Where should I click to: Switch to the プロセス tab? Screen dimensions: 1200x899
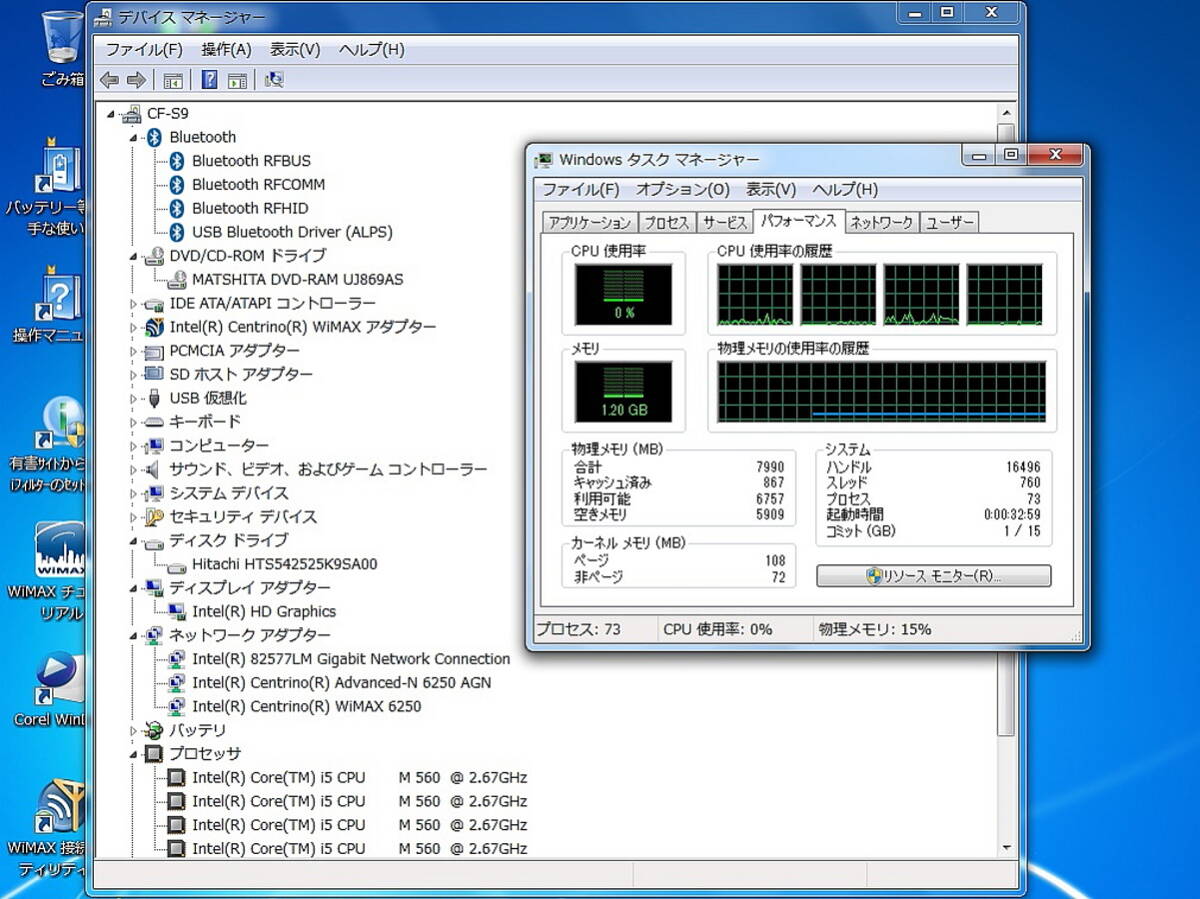(666, 223)
